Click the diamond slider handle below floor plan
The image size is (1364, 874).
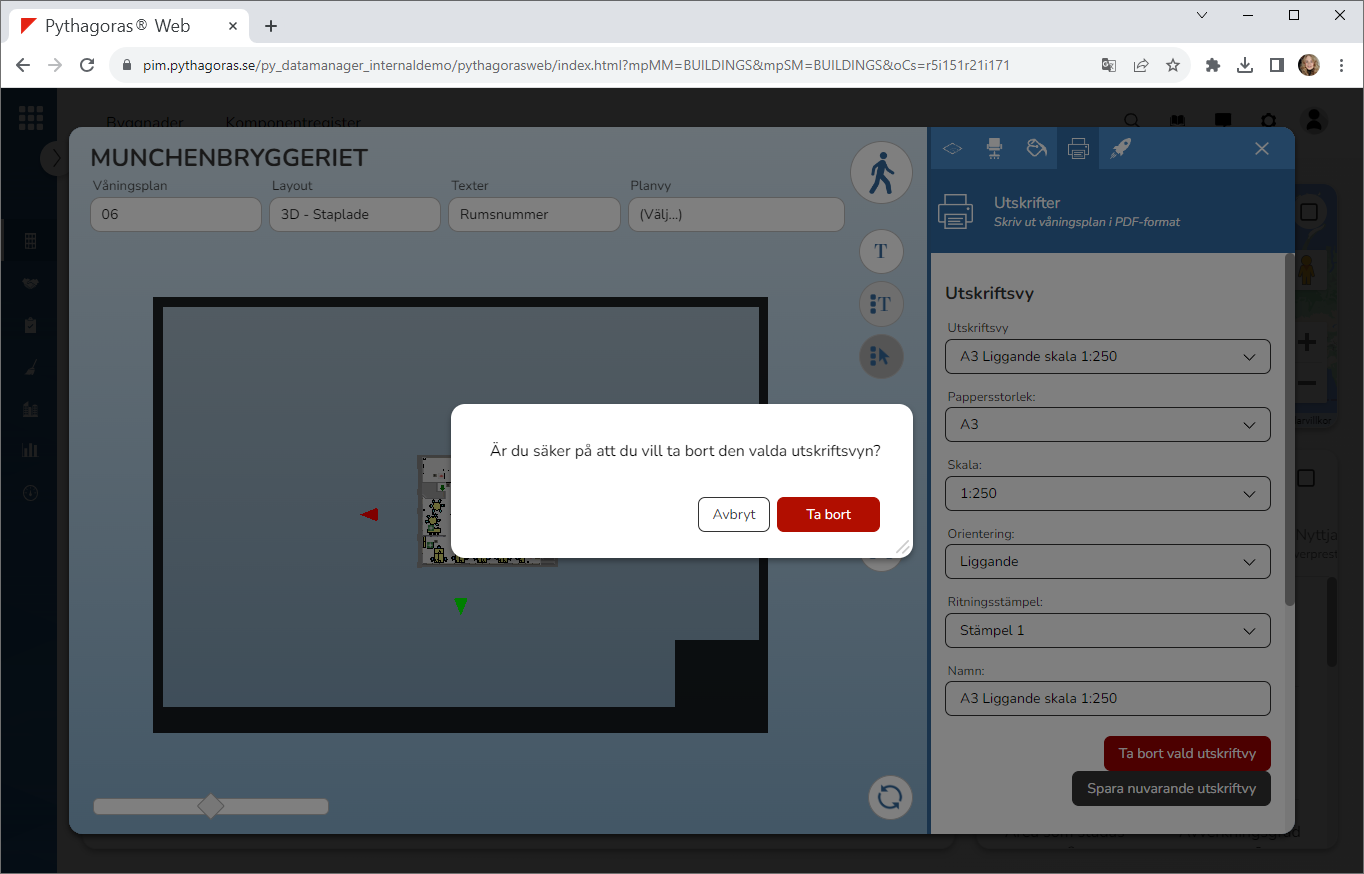click(210, 806)
